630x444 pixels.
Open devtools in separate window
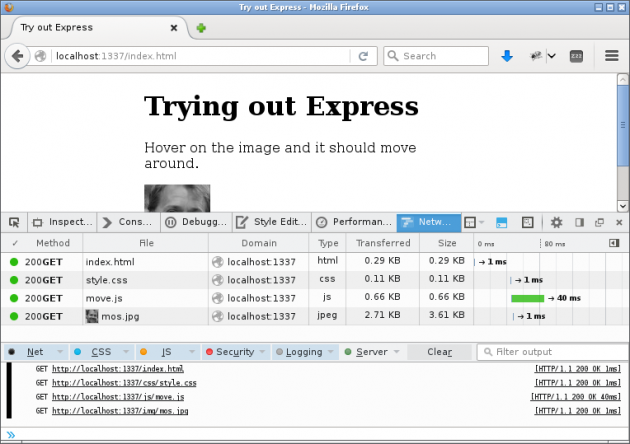pyautogui.click(x=599, y=222)
